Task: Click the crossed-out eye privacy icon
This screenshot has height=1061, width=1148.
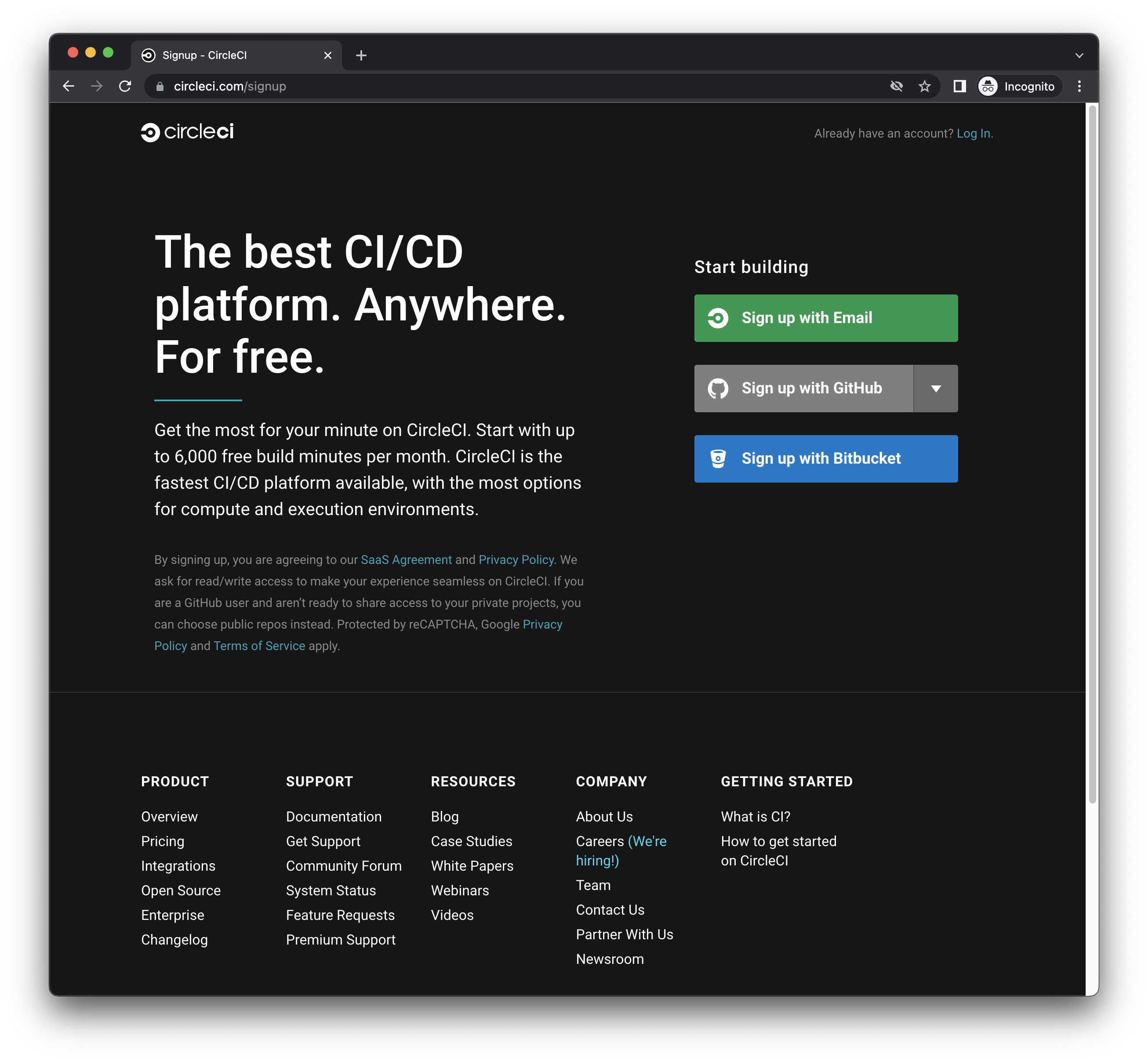Action: tap(896, 86)
